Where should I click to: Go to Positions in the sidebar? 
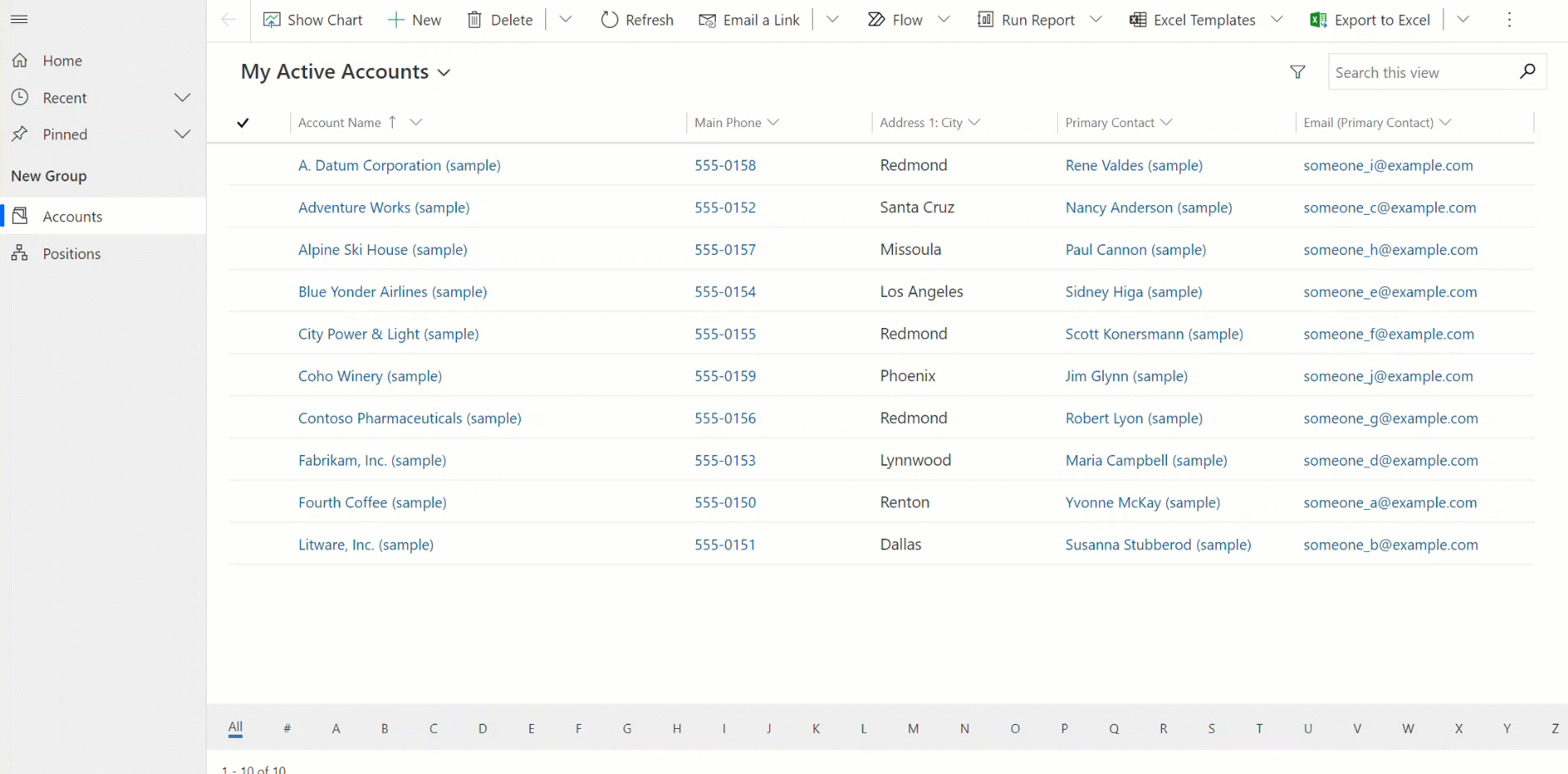(x=73, y=253)
